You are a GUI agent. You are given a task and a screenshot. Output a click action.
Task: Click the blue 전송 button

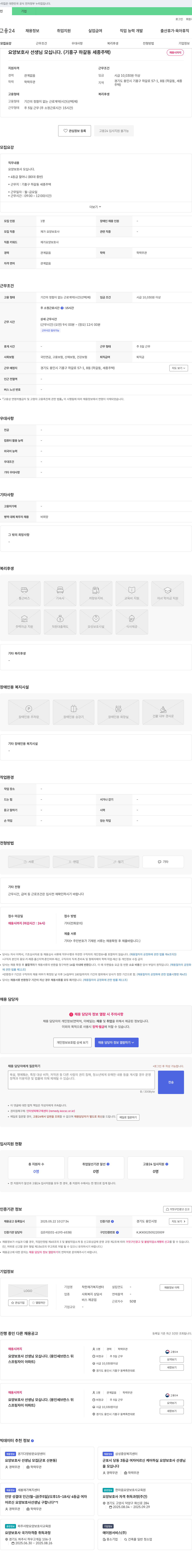coord(171,1082)
